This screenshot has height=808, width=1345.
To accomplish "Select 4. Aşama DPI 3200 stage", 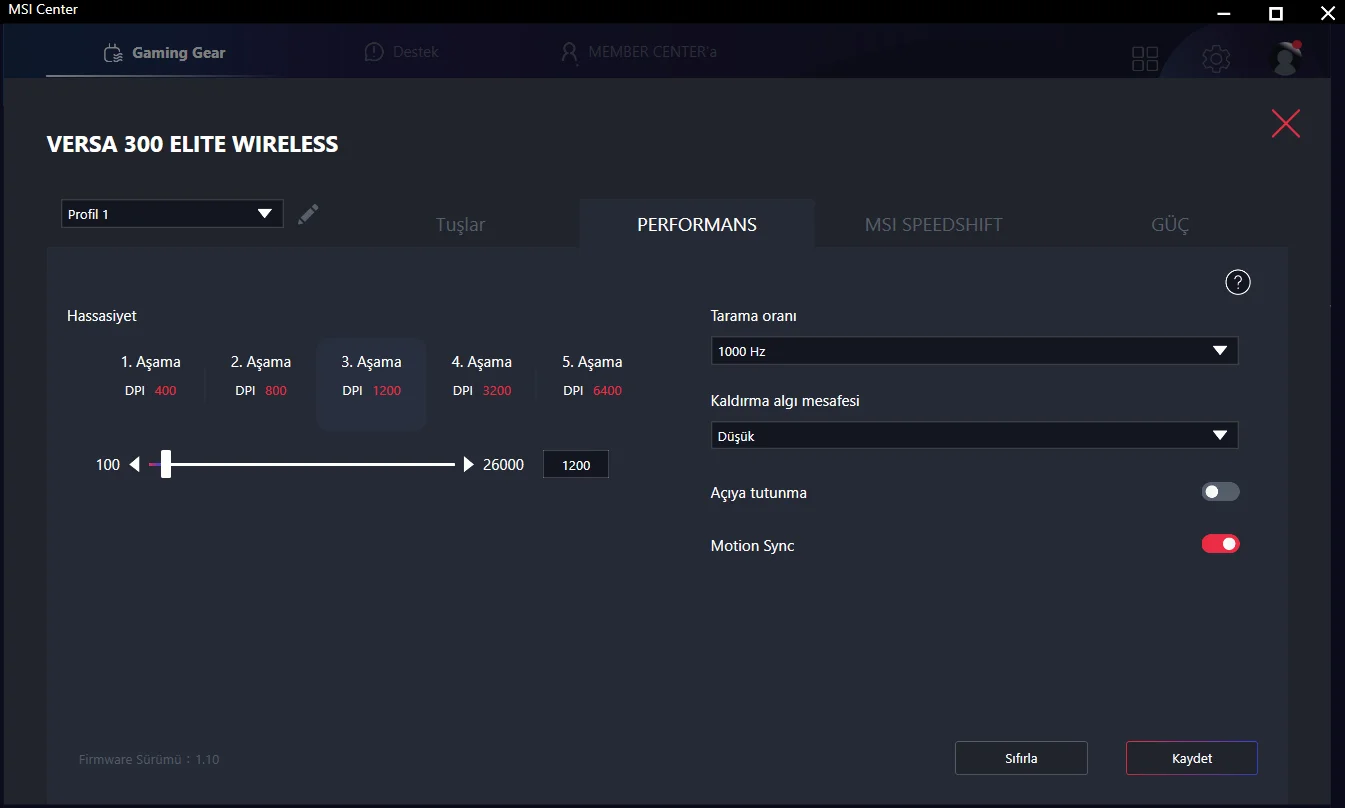I will pyautogui.click(x=482, y=375).
